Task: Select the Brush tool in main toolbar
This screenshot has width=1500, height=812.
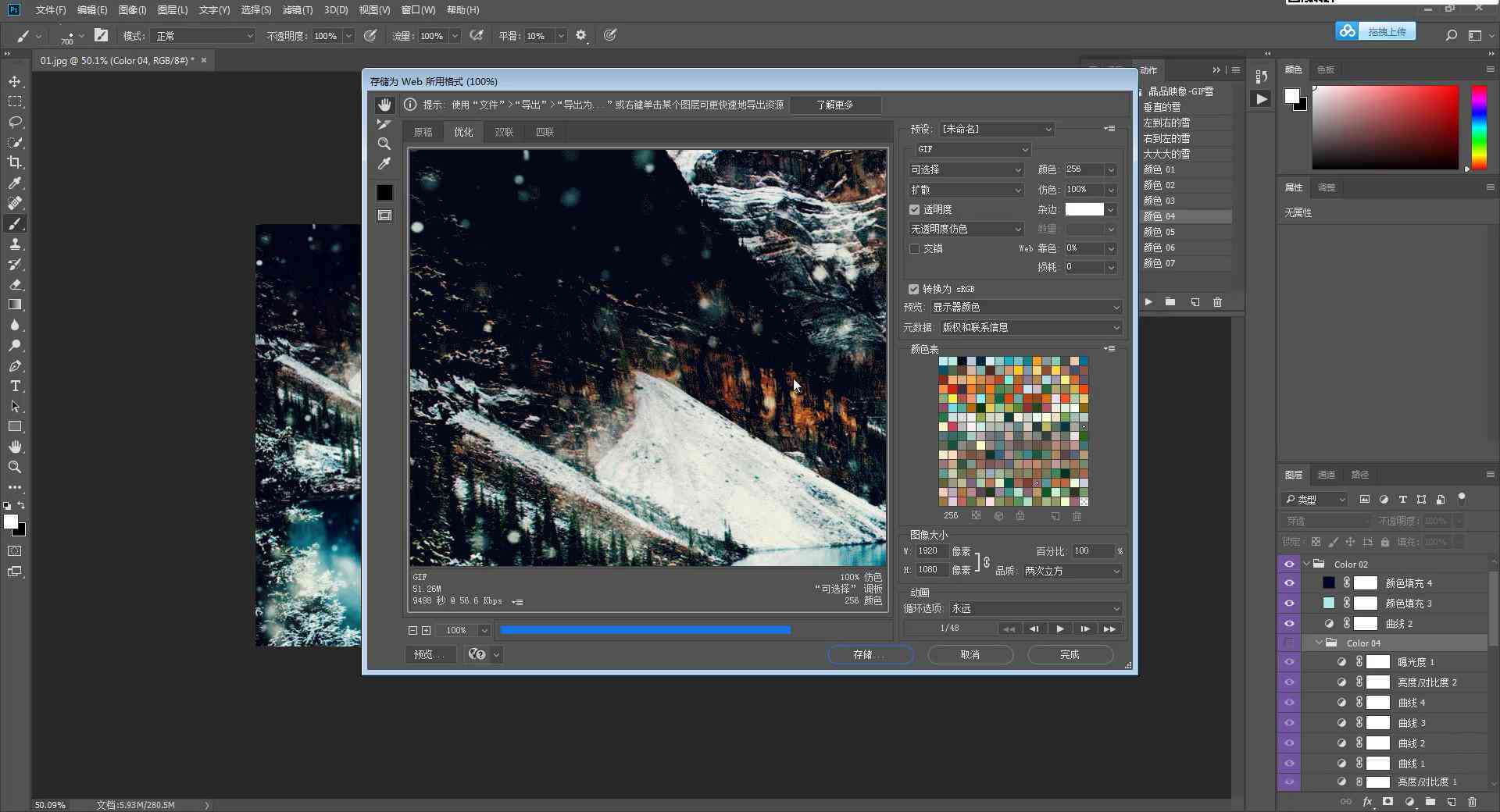Action: [15, 224]
